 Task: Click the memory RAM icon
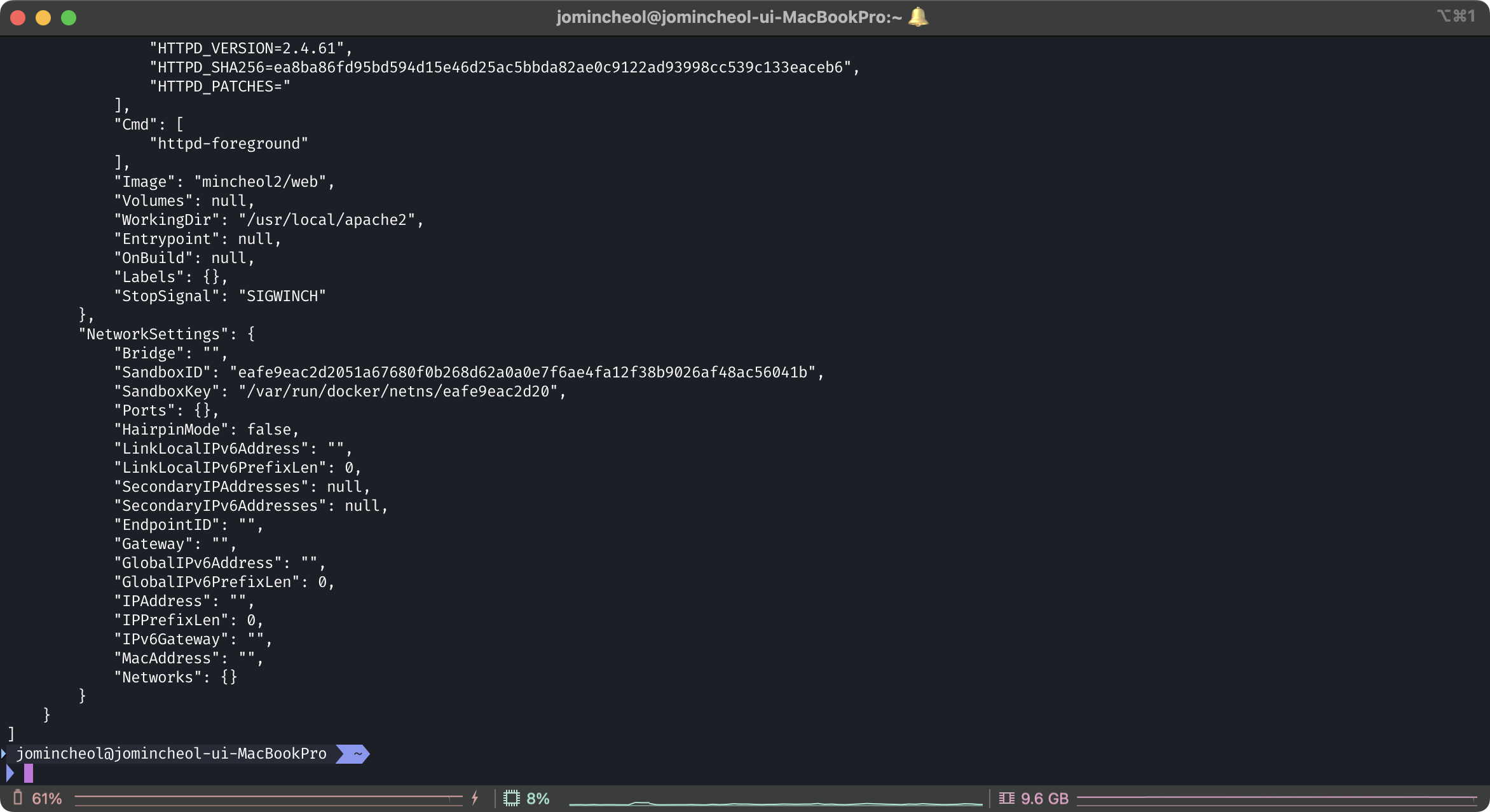click(1006, 798)
